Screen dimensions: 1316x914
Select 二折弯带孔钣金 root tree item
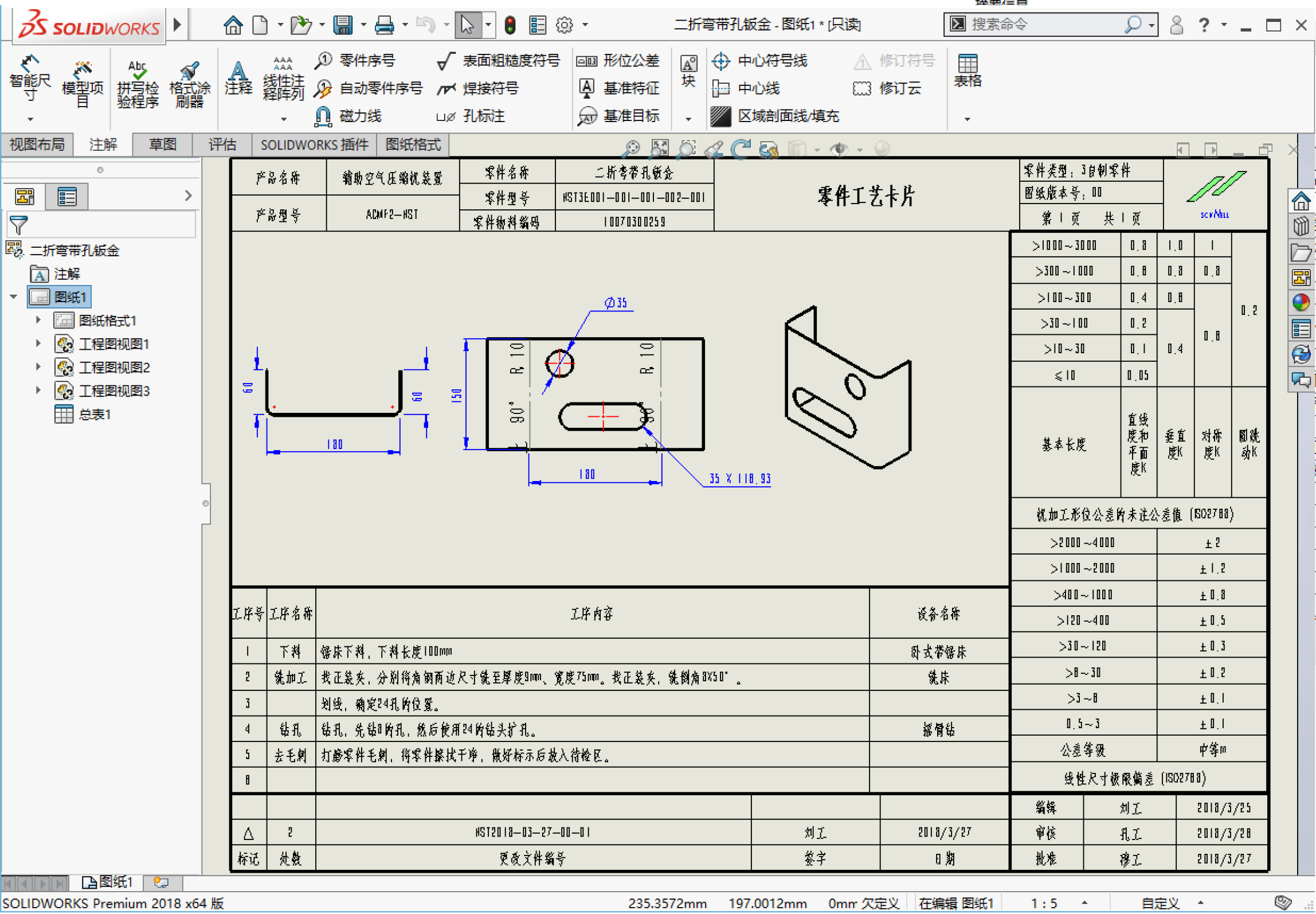62,251
